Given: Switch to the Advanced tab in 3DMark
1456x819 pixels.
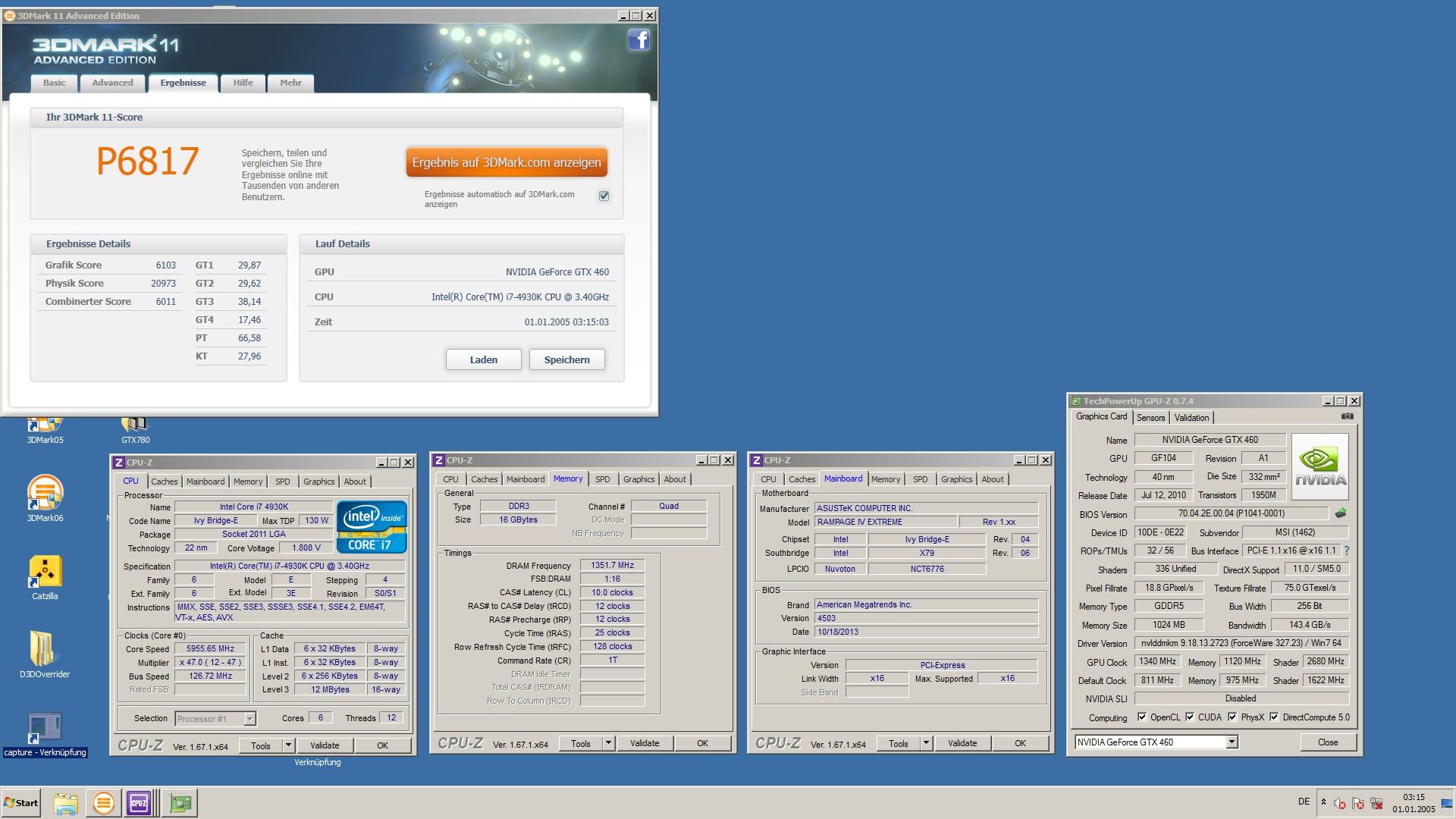Looking at the screenshot, I should [x=112, y=83].
